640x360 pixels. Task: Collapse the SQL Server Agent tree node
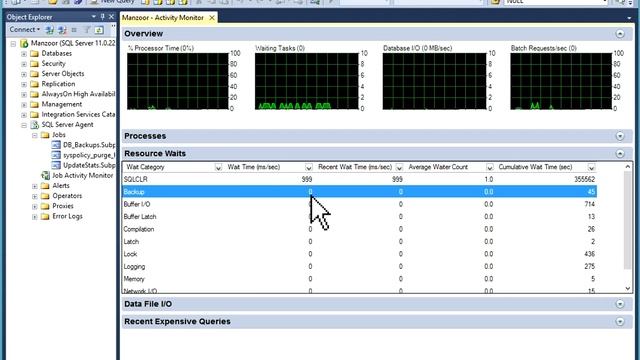pyautogui.click(x=24, y=125)
